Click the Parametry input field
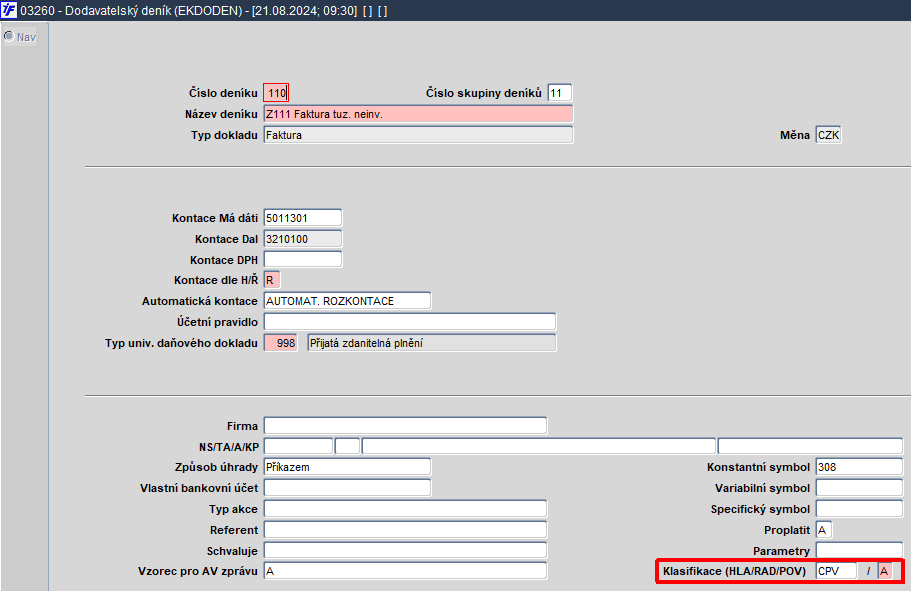The height and width of the screenshot is (591, 911). pos(859,550)
